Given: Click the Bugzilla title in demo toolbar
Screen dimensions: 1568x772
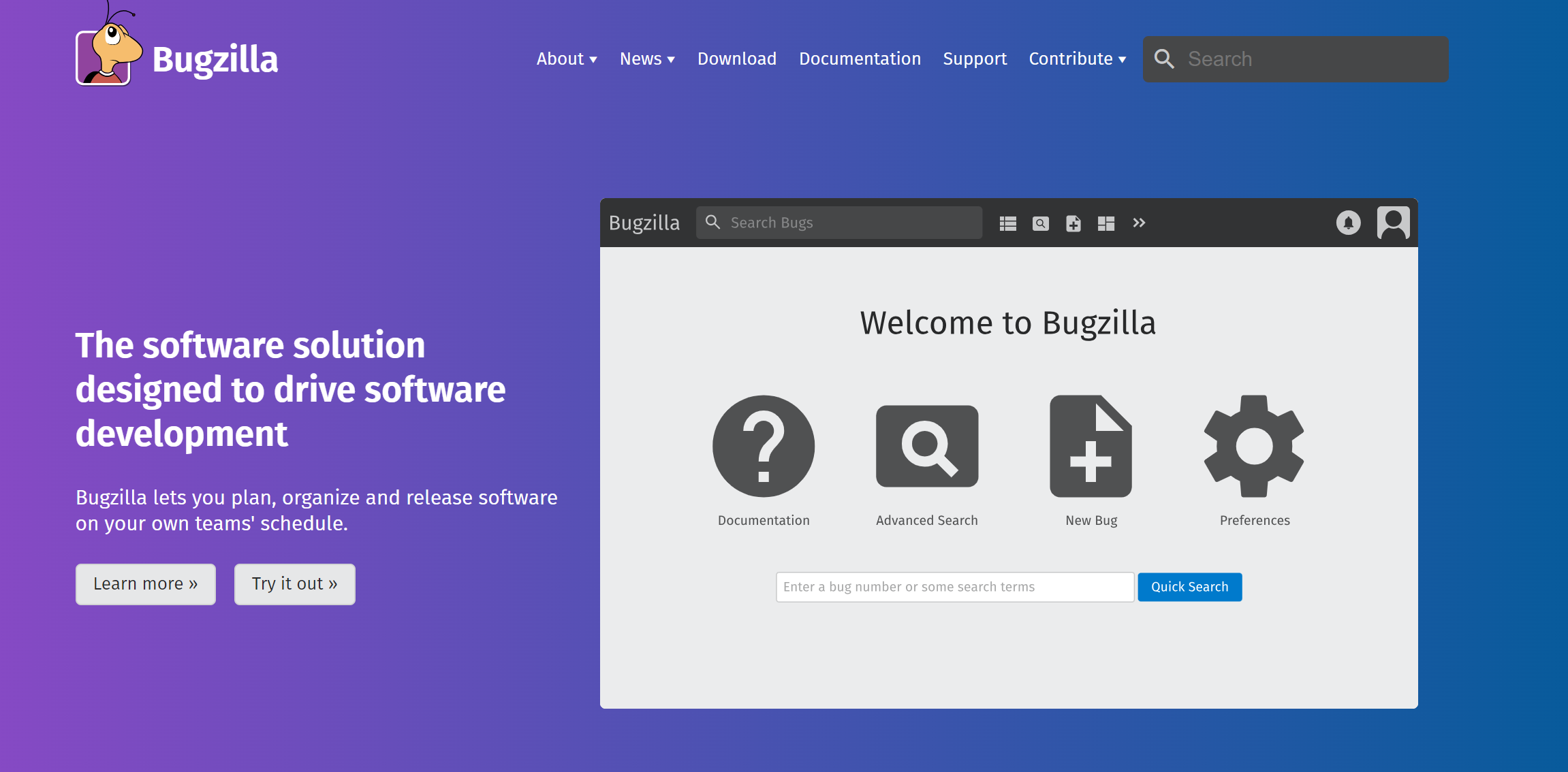Looking at the screenshot, I should click(644, 223).
